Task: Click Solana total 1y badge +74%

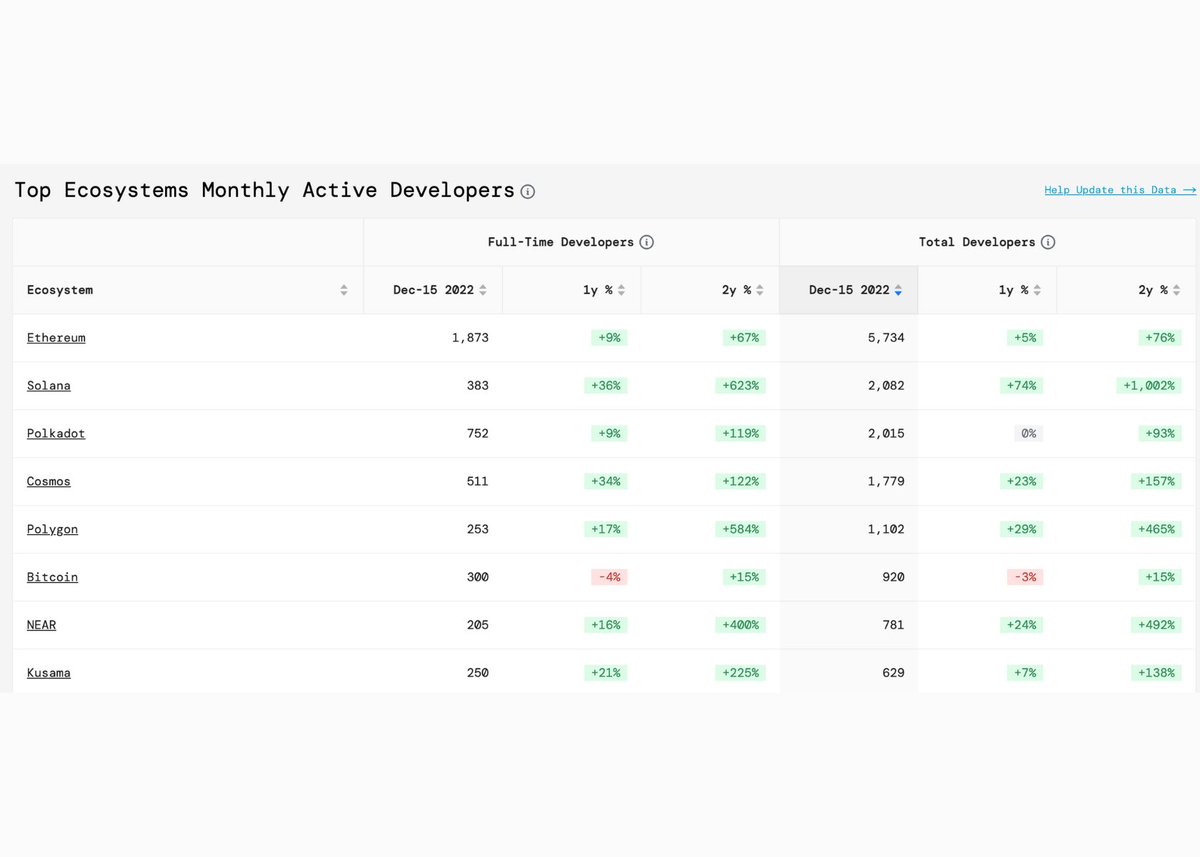Action: click(x=1022, y=386)
